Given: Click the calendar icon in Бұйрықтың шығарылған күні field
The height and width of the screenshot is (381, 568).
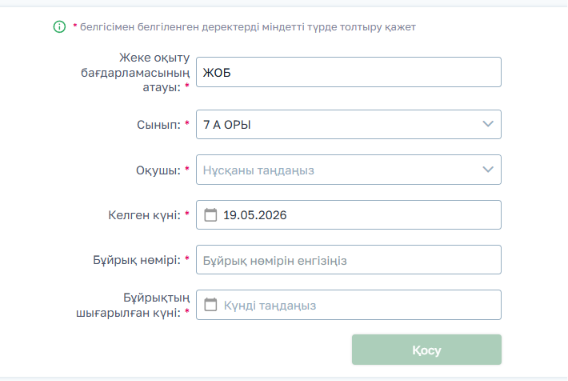Looking at the screenshot, I should pos(210,305).
